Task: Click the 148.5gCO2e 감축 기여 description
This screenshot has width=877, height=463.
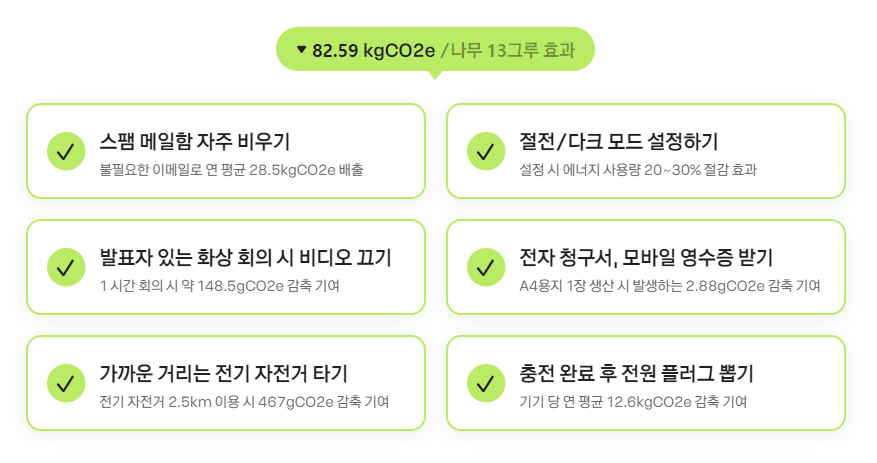Action: click(220, 286)
